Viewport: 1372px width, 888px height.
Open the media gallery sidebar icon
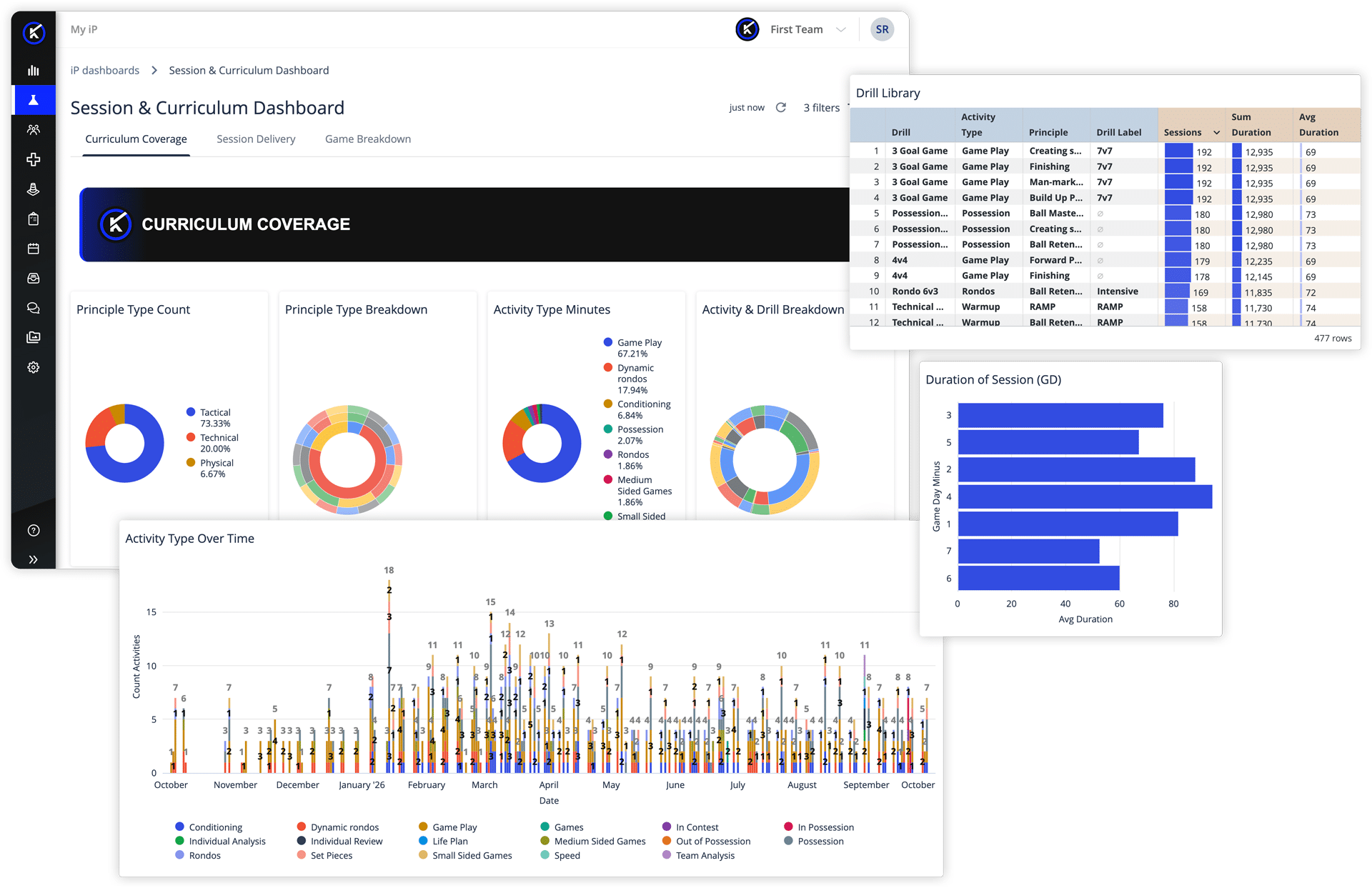[x=33, y=337]
